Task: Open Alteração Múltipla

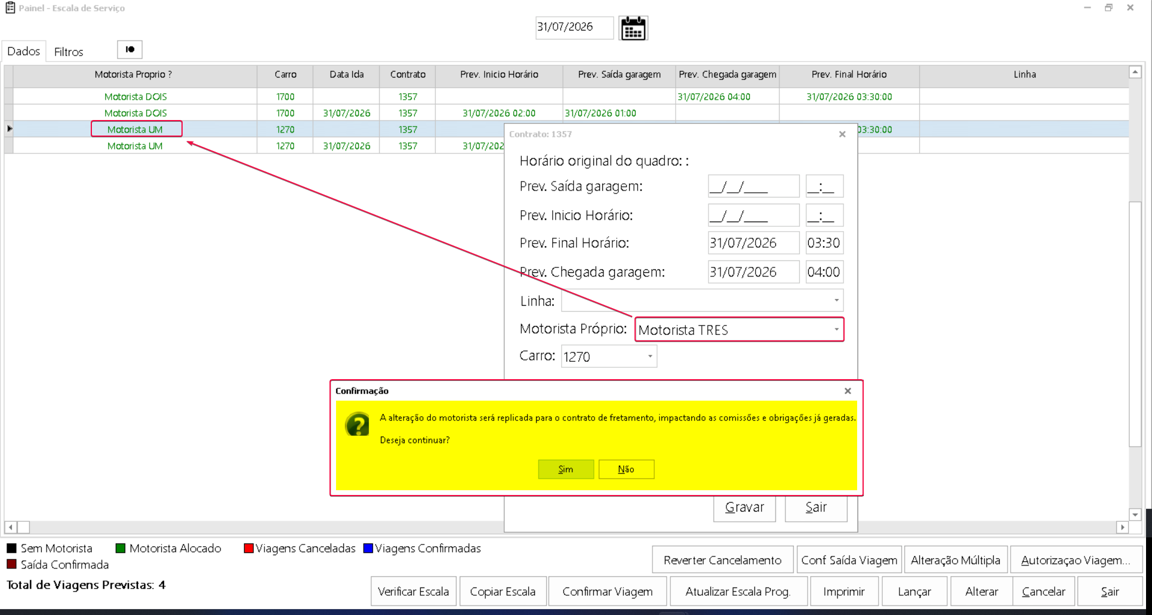Action: pyautogui.click(x=955, y=560)
